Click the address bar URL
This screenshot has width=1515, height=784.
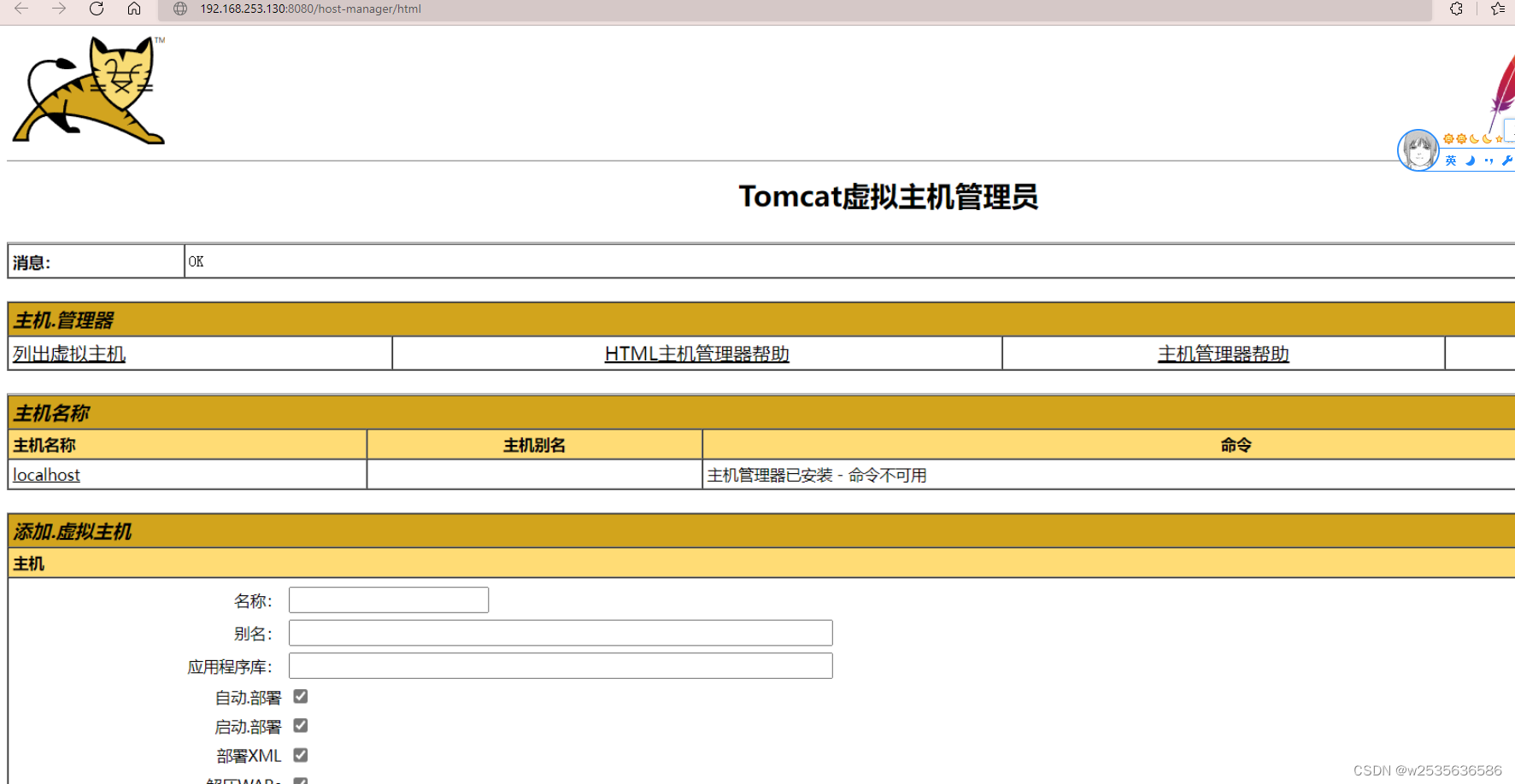coord(311,9)
